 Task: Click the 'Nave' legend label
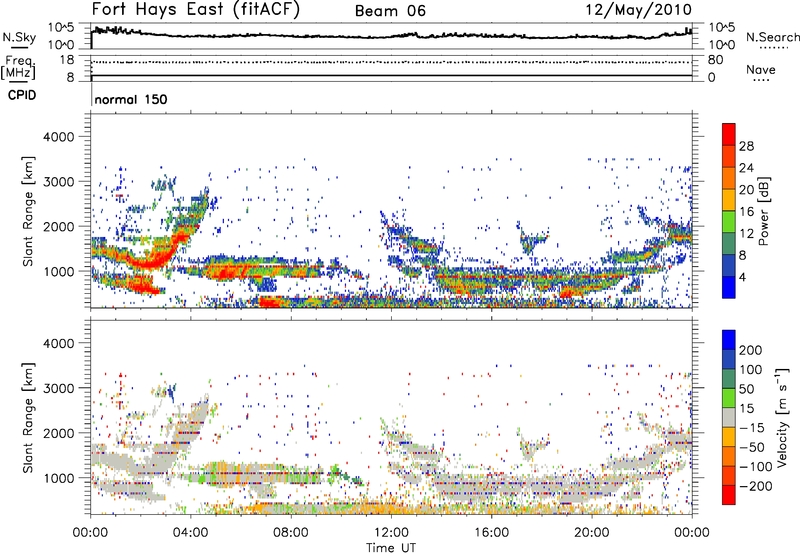(x=760, y=69)
